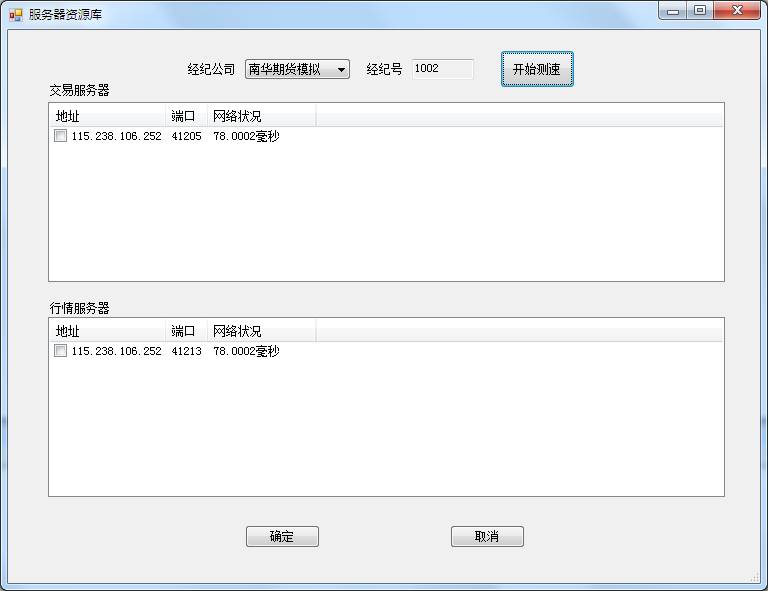Check the trading server row with port 41205

pyautogui.click(x=61, y=136)
